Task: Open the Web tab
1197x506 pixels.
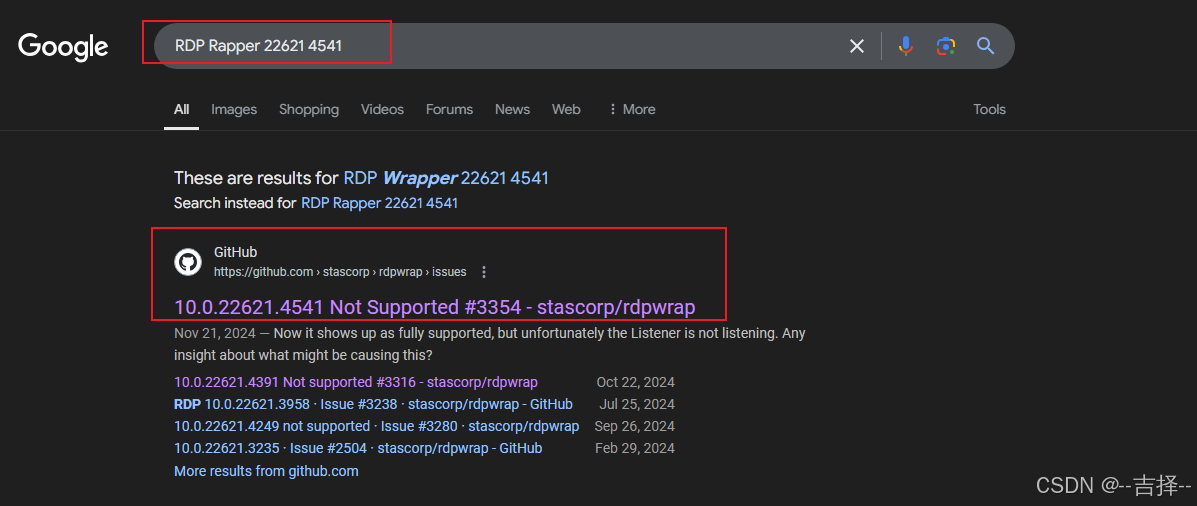Action: coord(566,109)
